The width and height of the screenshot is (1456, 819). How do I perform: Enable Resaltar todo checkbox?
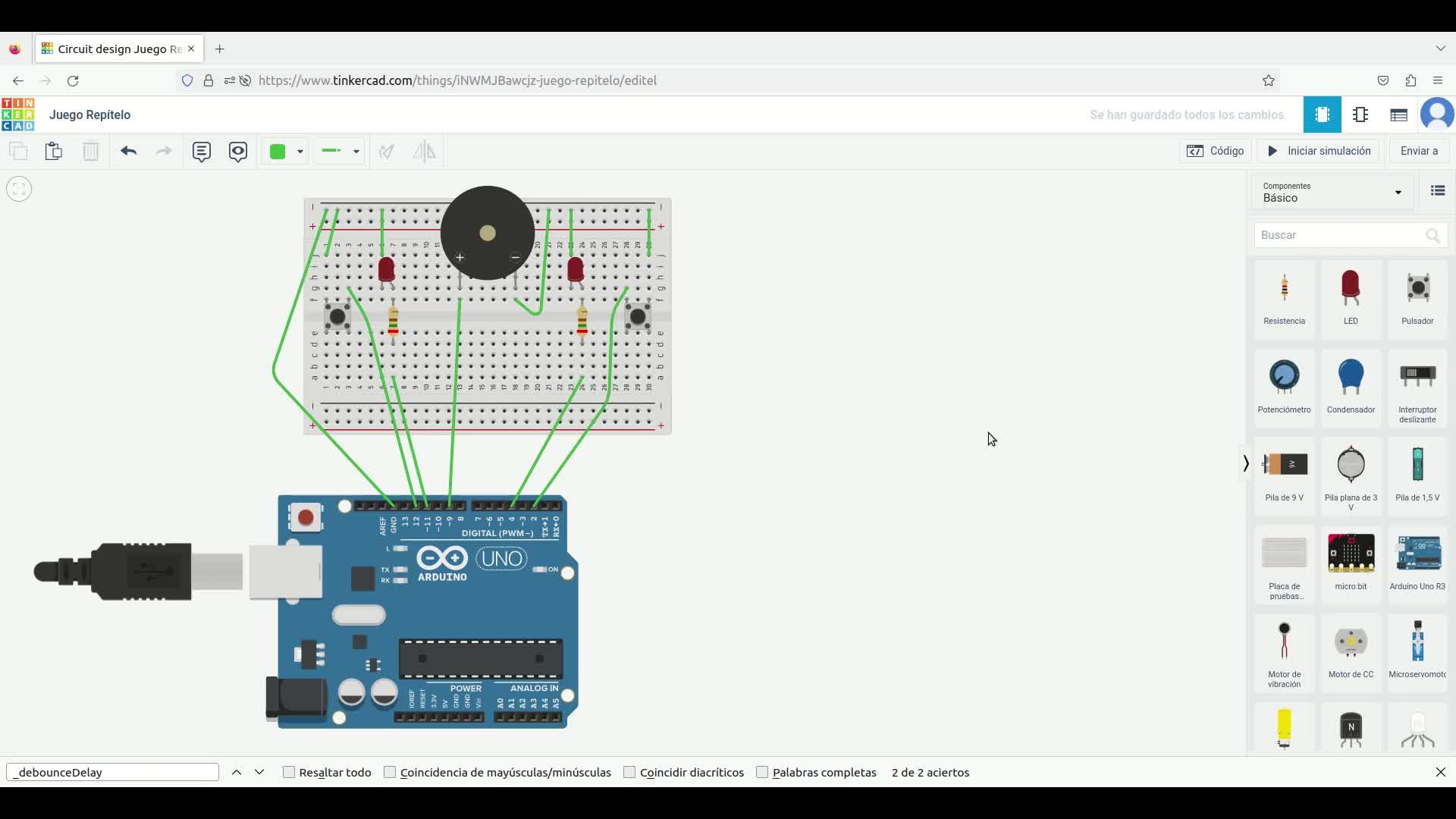pyautogui.click(x=289, y=772)
